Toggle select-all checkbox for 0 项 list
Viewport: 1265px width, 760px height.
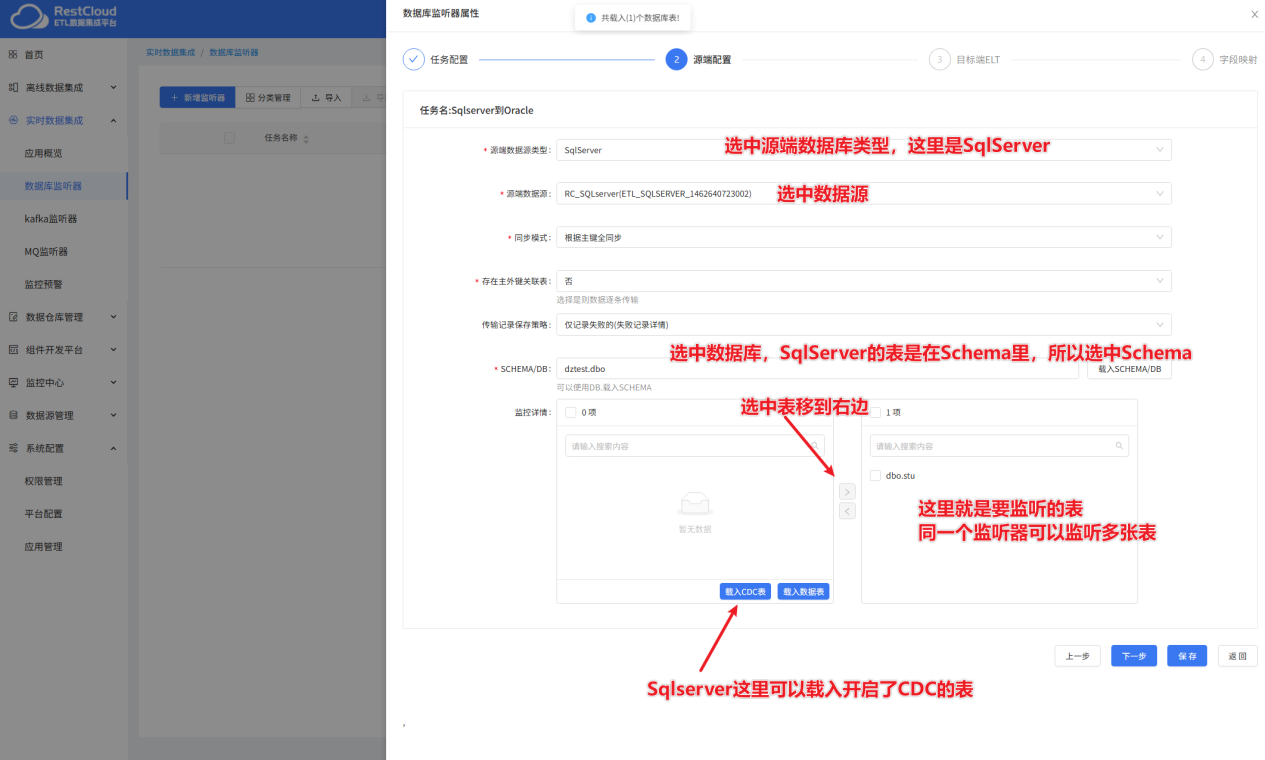point(570,412)
